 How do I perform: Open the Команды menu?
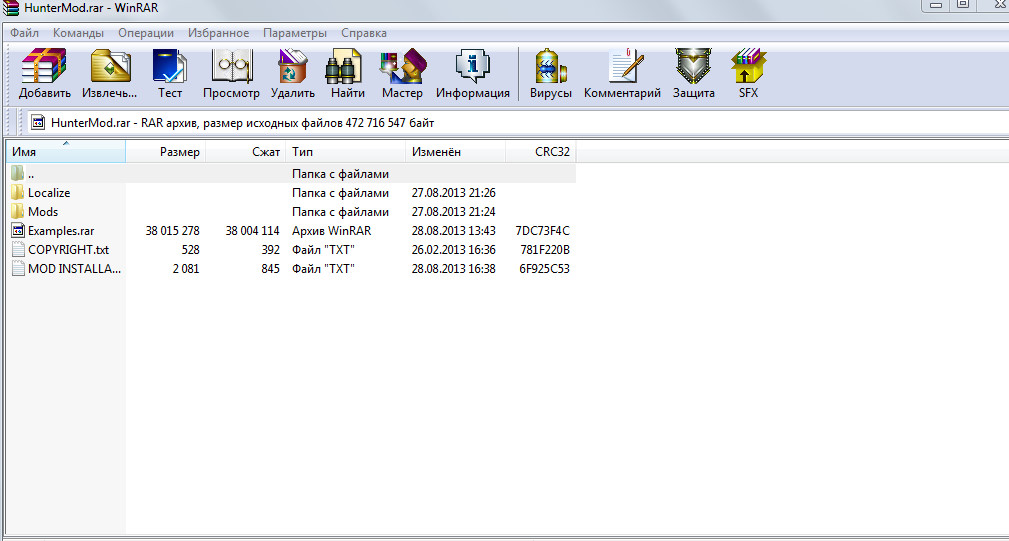tap(78, 33)
